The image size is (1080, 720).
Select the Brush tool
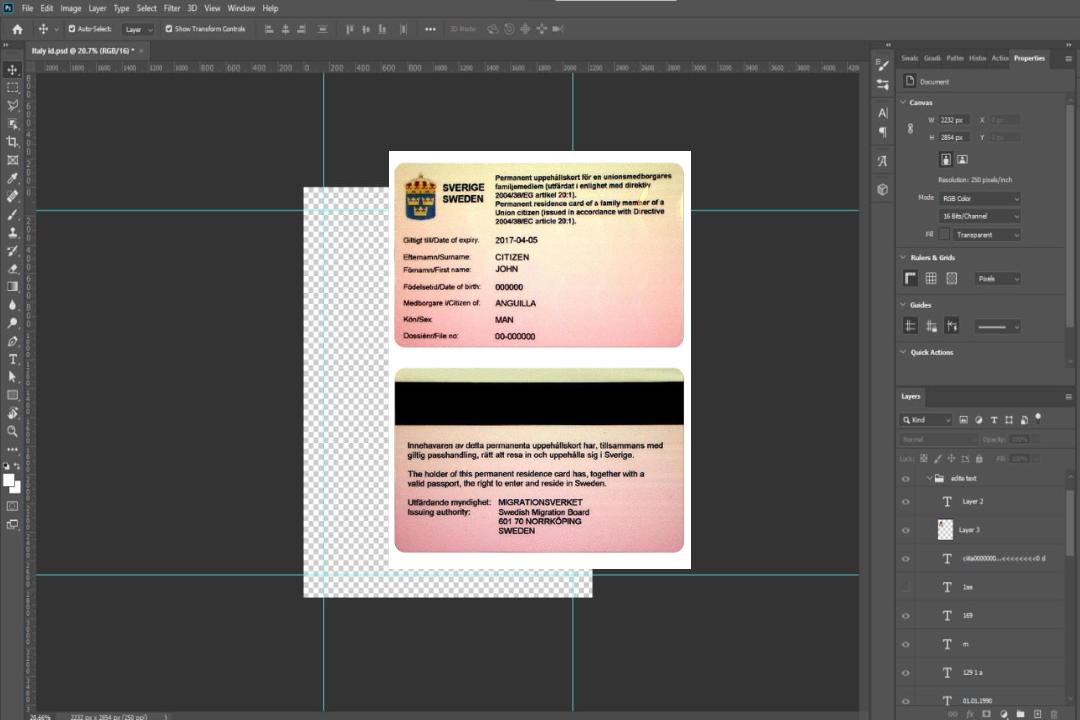12,214
